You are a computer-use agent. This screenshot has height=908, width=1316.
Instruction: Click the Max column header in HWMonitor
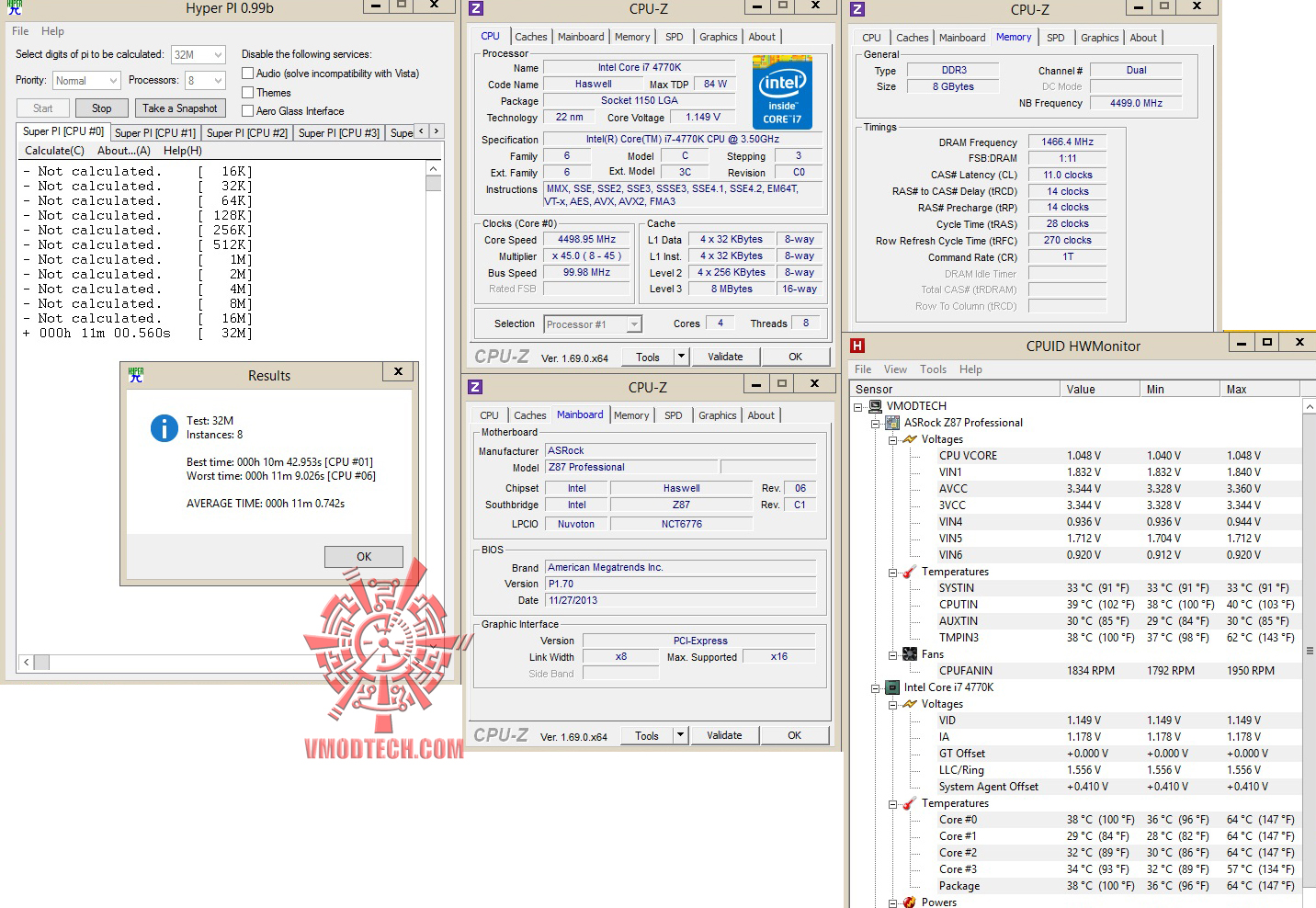(1259, 389)
